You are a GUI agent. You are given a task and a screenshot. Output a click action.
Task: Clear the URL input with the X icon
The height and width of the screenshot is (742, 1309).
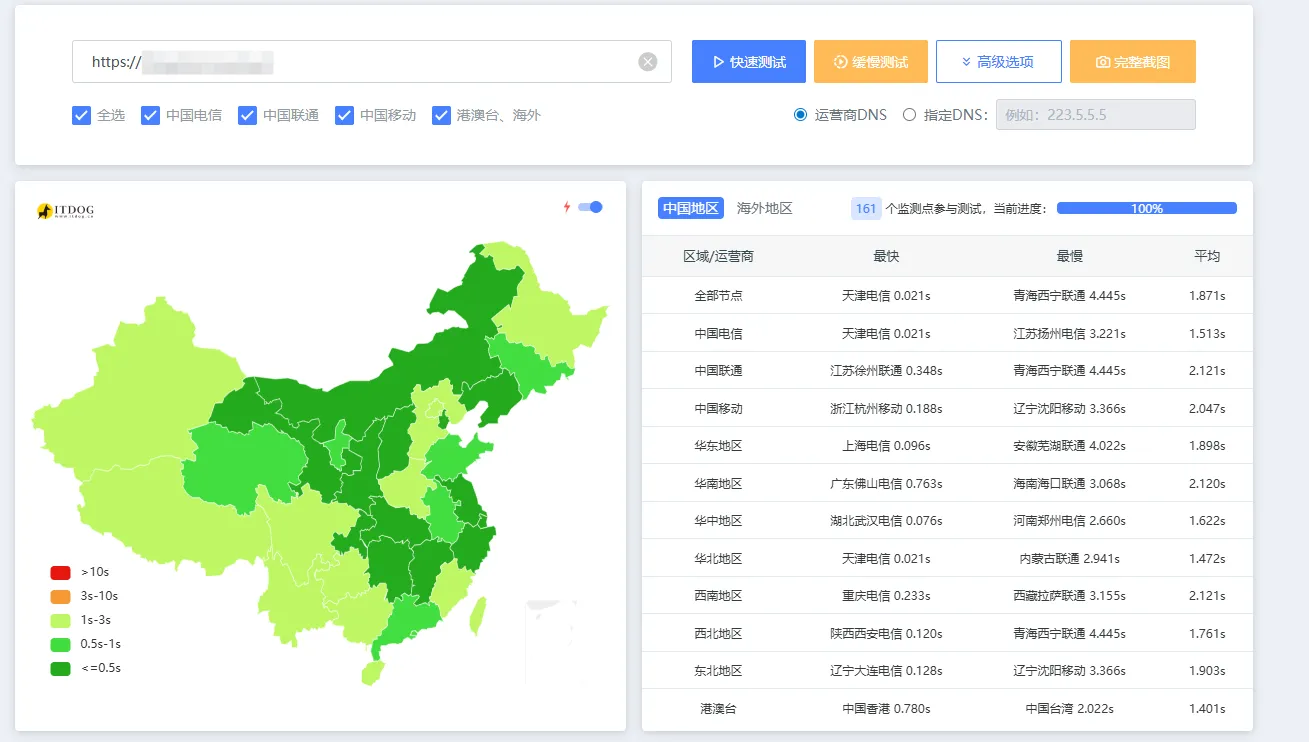pos(648,62)
